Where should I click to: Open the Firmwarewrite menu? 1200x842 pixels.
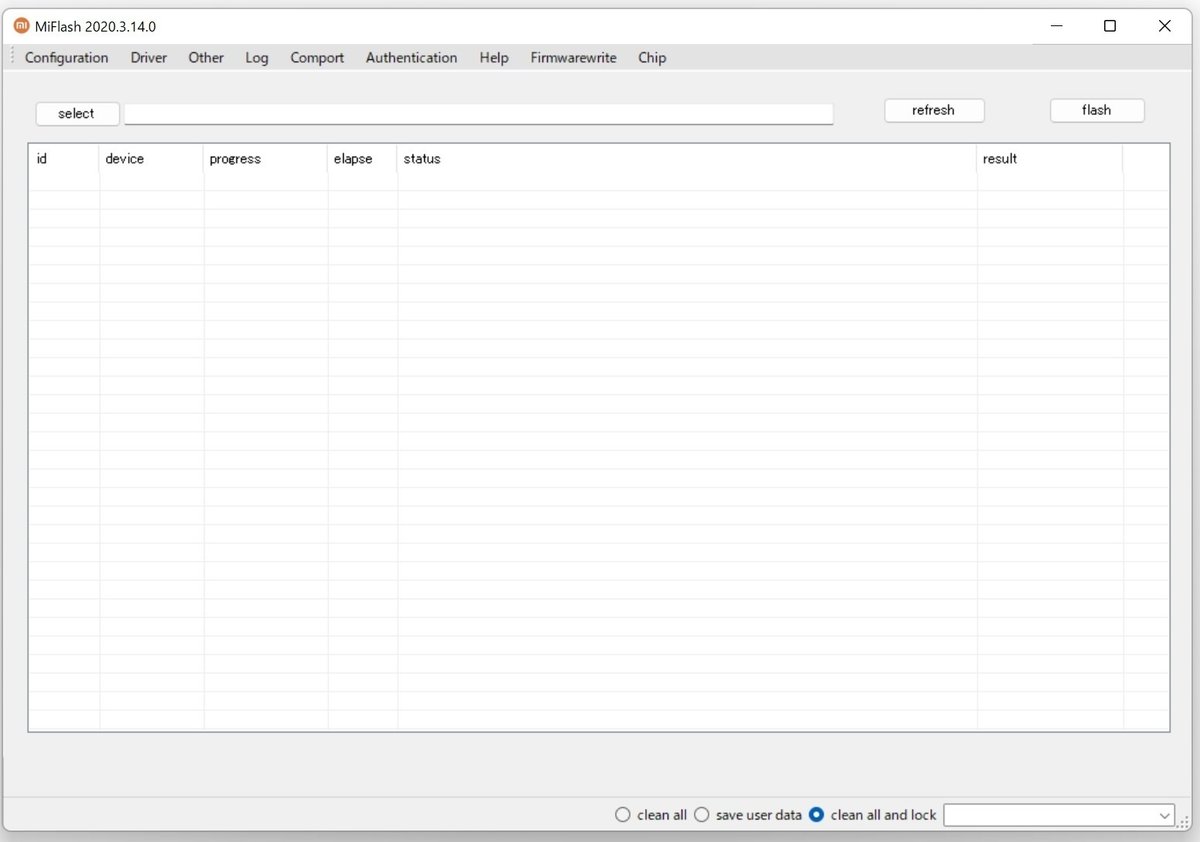point(573,58)
